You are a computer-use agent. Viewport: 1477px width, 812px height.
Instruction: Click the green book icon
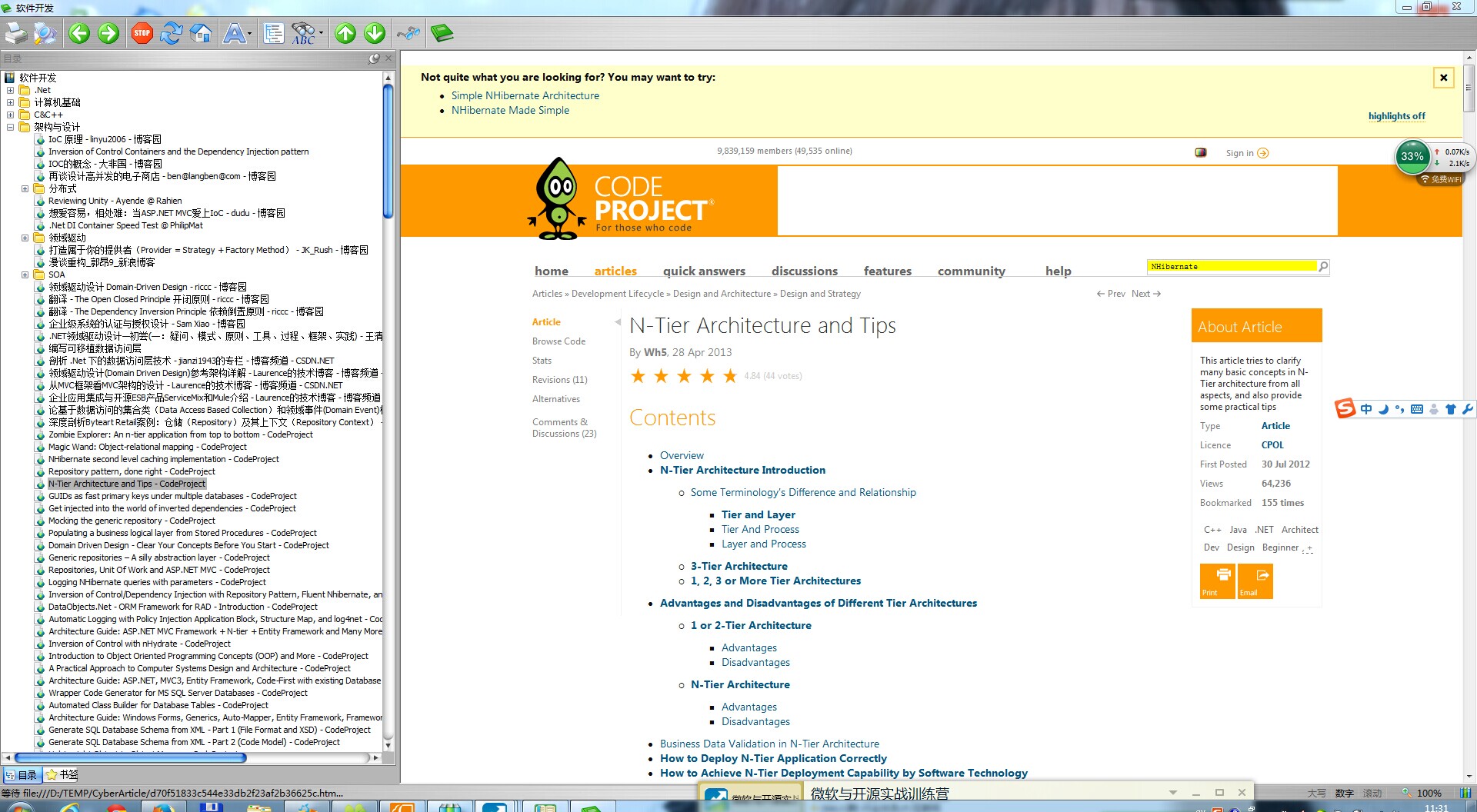(442, 33)
